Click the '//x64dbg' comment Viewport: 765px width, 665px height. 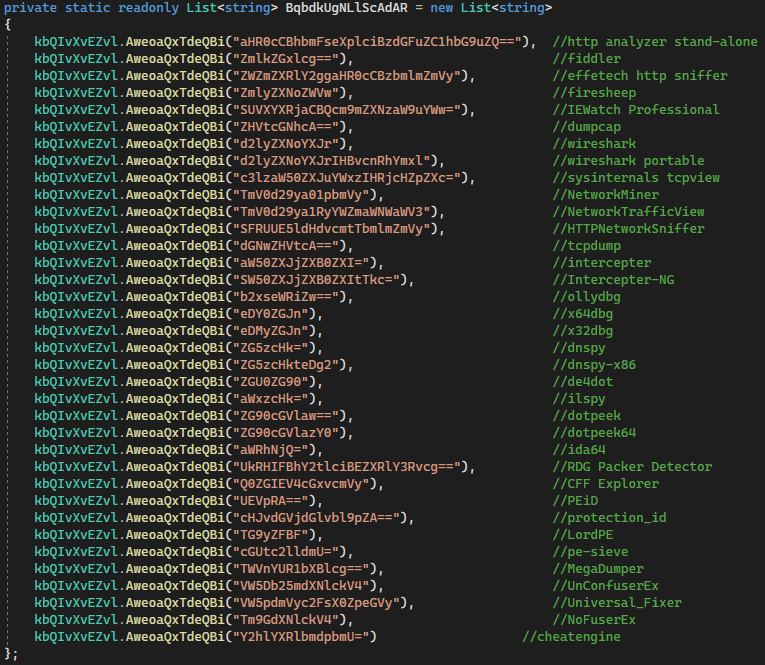(583, 314)
